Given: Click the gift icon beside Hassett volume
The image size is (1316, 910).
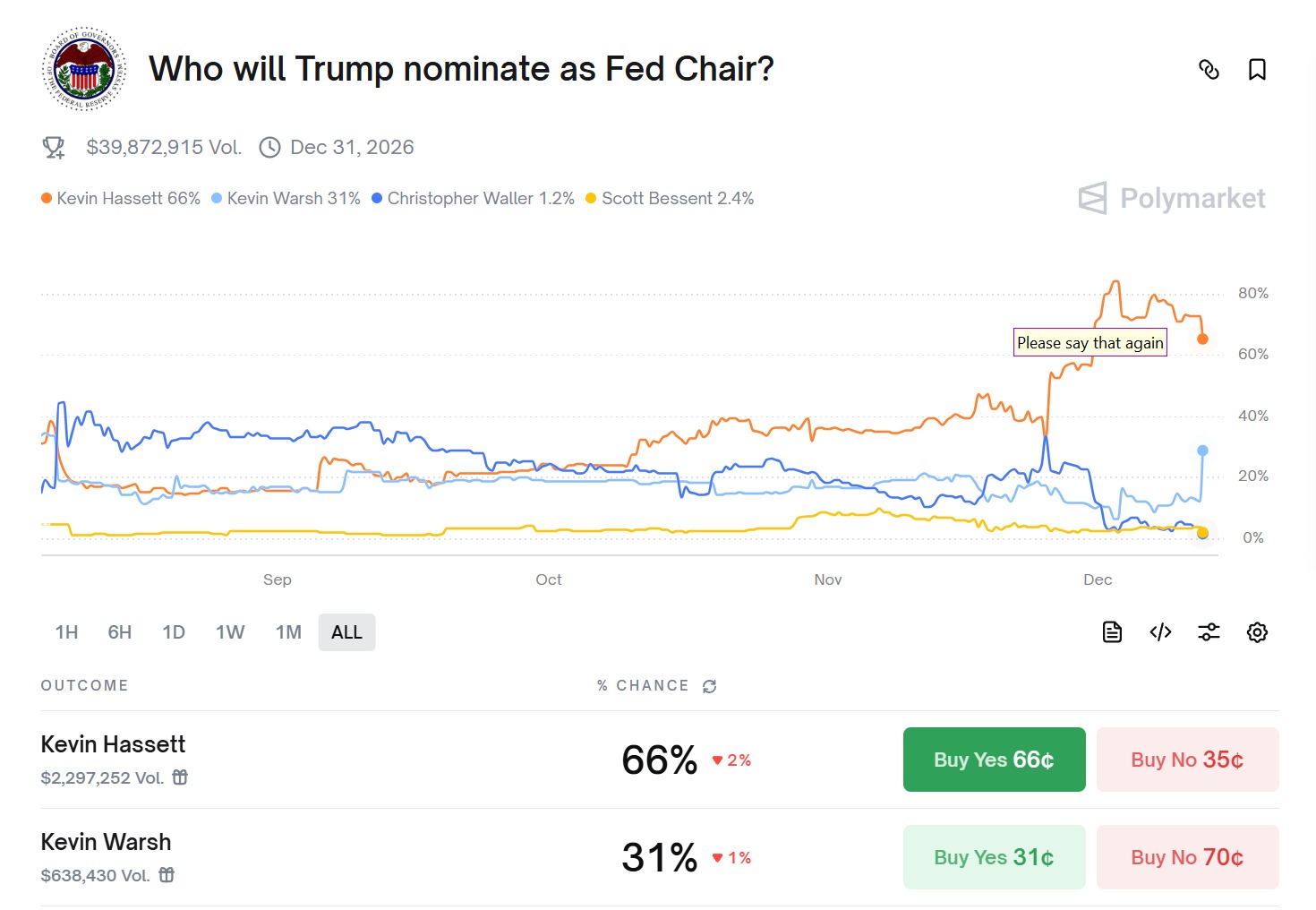Looking at the screenshot, I should (x=180, y=777).
